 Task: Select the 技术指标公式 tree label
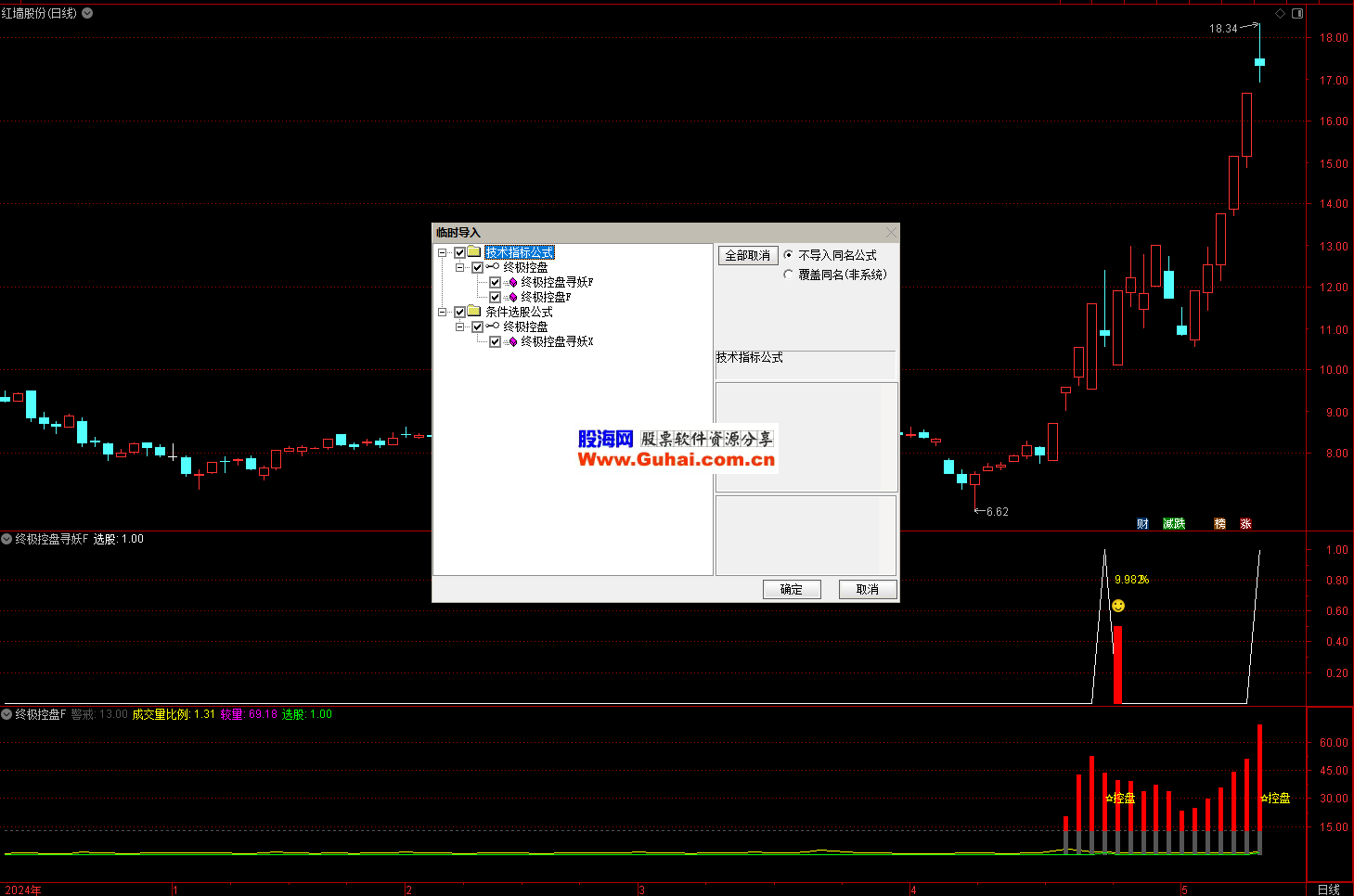(520, 252)
